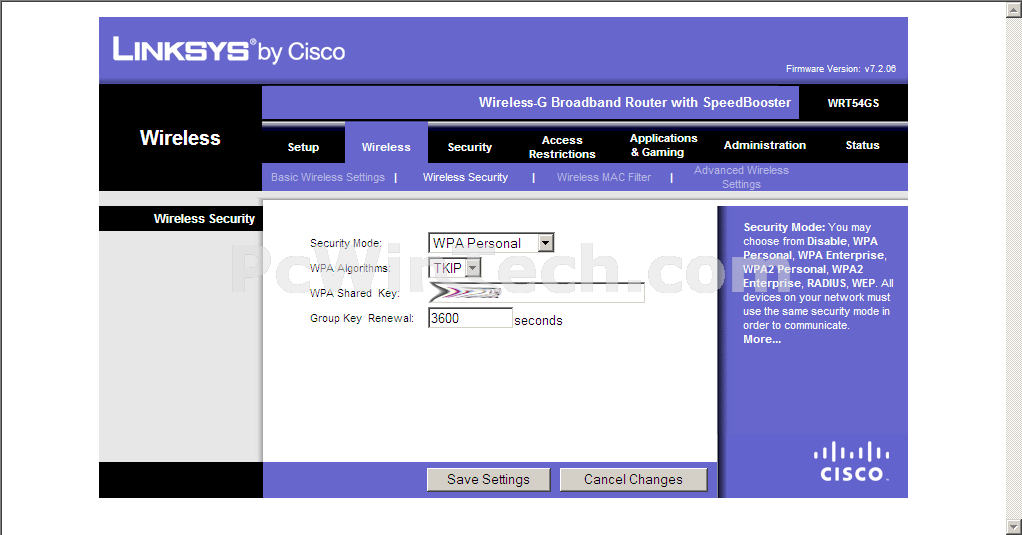The height and width of the screenshot is (535, 1022).
Task: Click the page scrollbar up arrow
Action: pyautogui.click(x=1014, y=8)
